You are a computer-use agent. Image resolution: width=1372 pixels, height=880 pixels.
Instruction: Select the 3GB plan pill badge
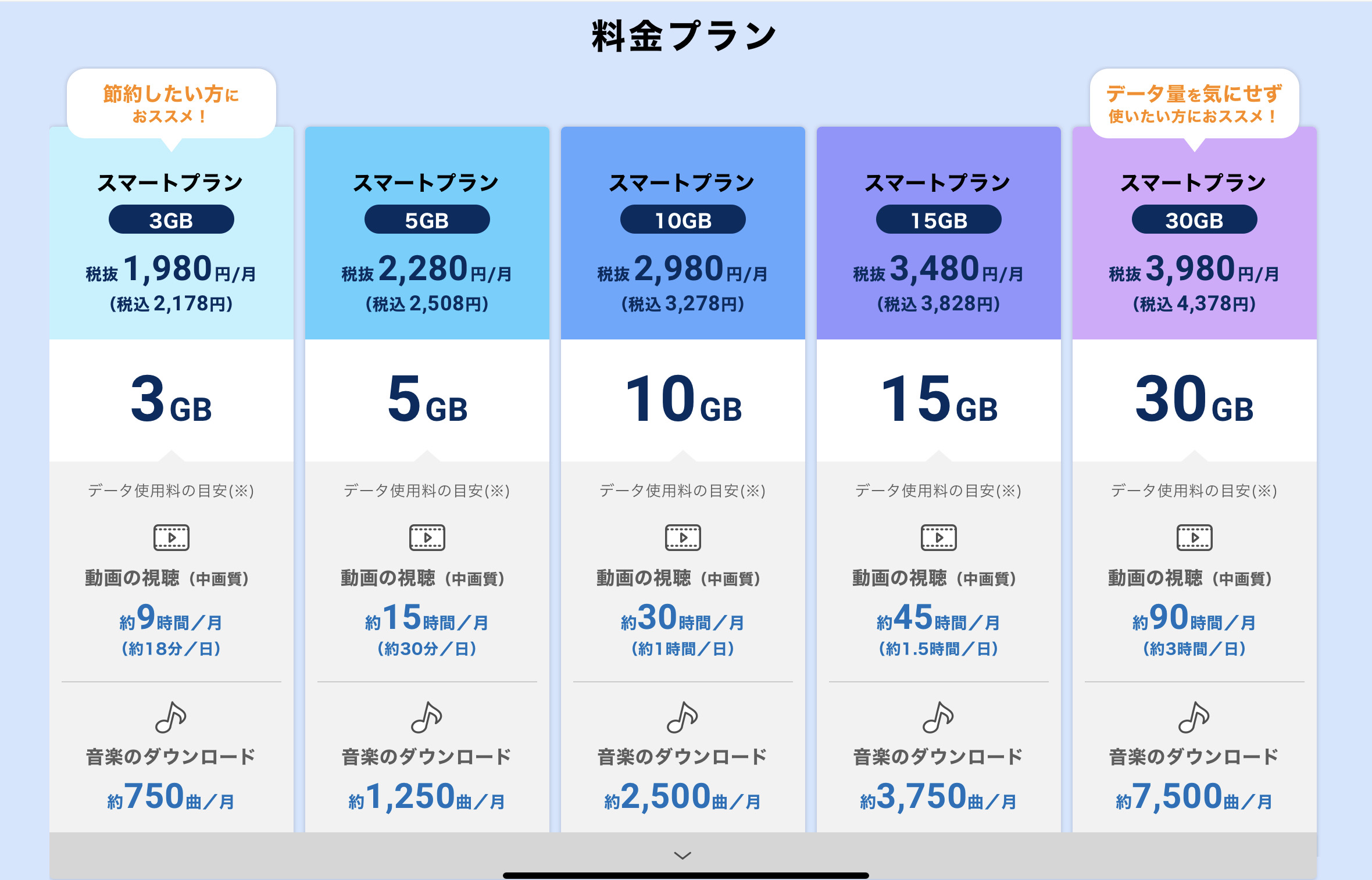pyautogui.click(x=172, y=220)
